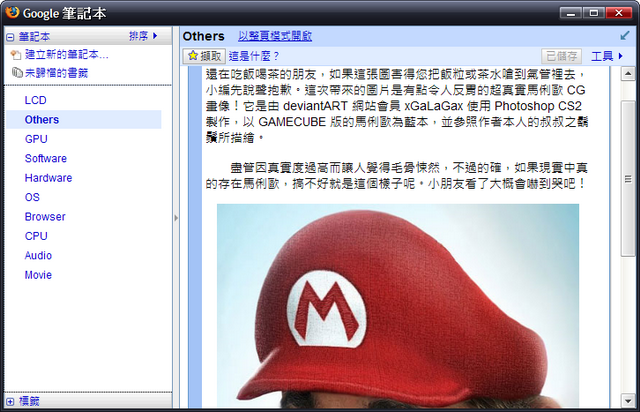This screenshot has height=412, width=640.
Task: Open the 排序 sort dropdown
Action: click(x=143, y=36)
